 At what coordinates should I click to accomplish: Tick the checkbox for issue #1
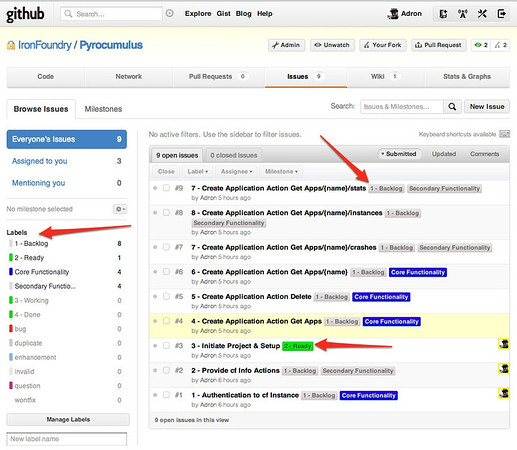point(166,395)
